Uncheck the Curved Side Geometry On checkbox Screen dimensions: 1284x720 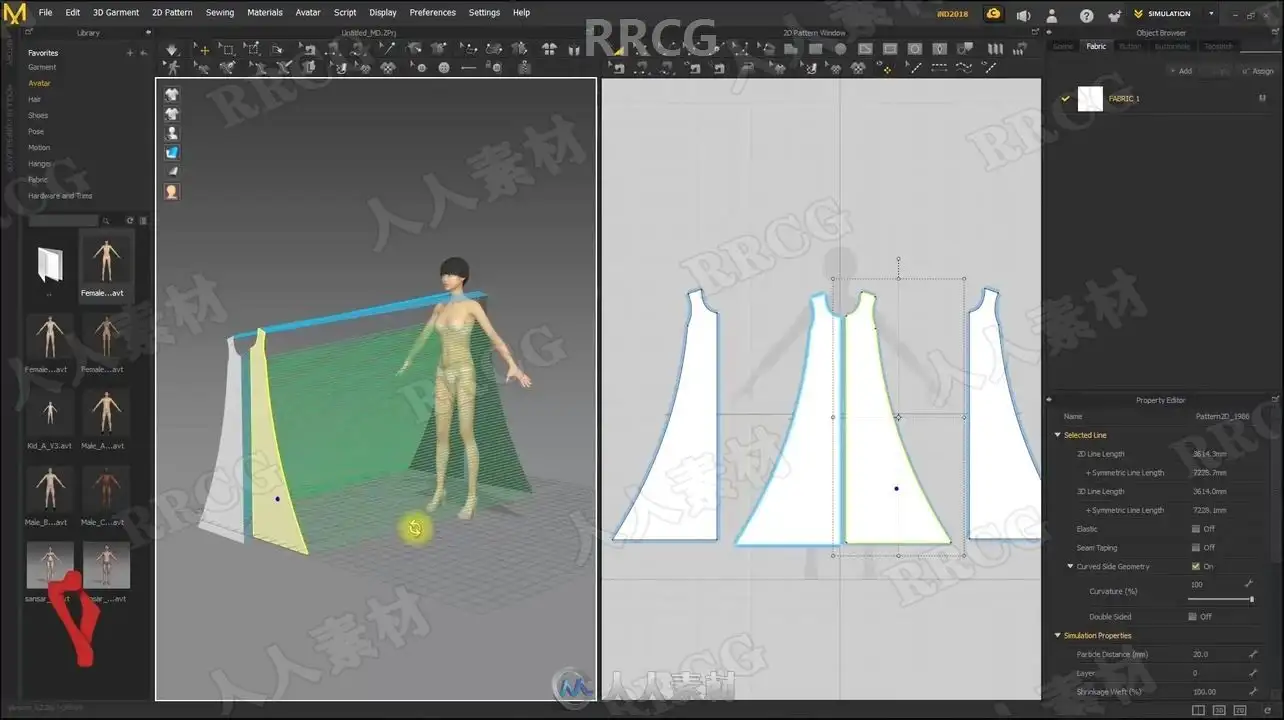pos(1196,566)
